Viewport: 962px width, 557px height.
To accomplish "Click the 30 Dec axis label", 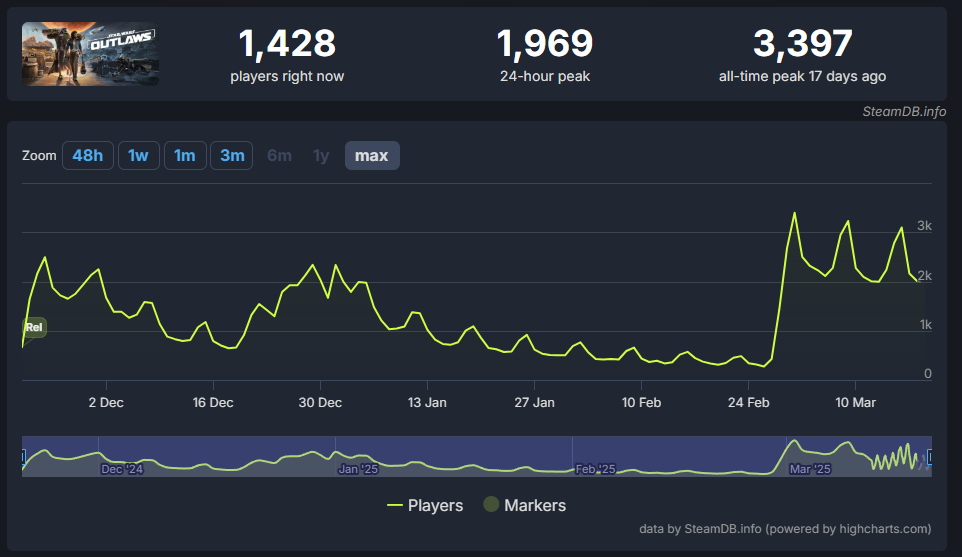I will pyautogui.click(x=320, y=403).
